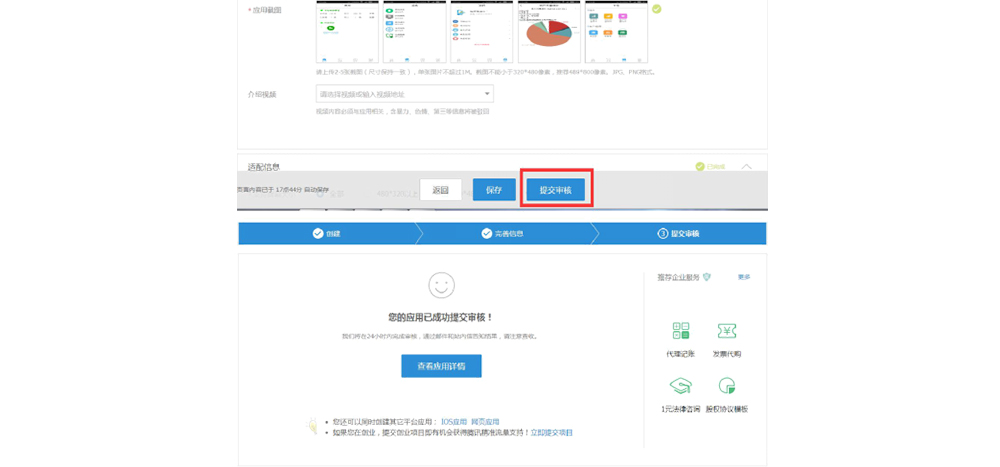1000x467 pixels.
Task: Open the 介绍视频 video selection dropdown
Action: tap(404, 94)
